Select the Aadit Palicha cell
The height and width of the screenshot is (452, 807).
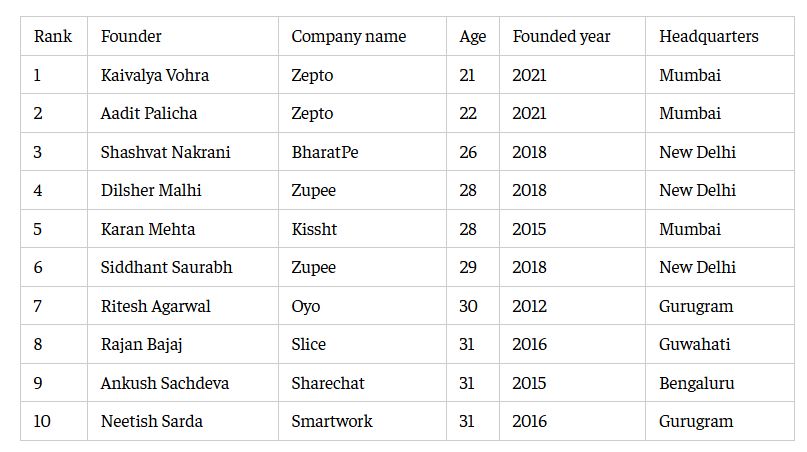149,114
